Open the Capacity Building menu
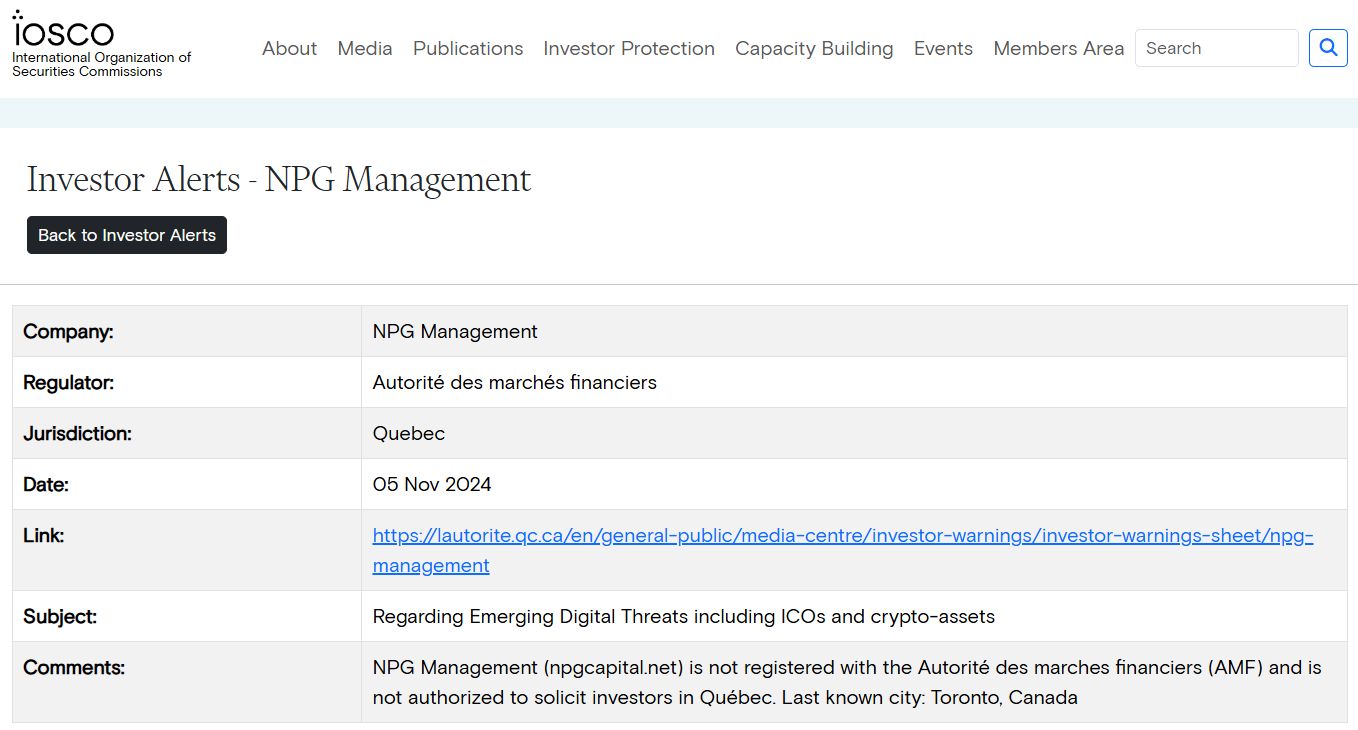The height and width of the screenshot is (730, 1358). click(x=814, y=48)
